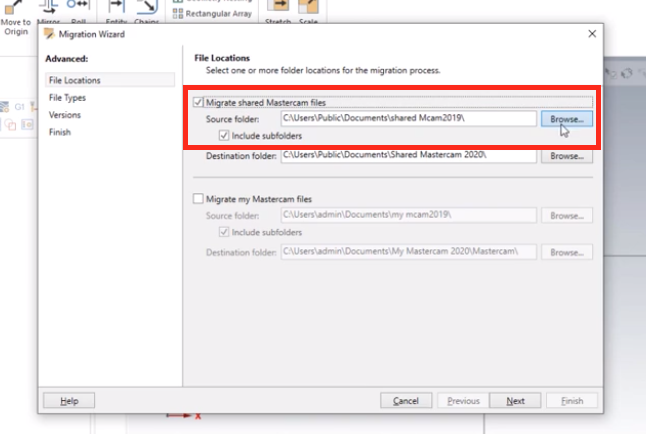Click the Previous button
Image resolution: width=646 pixels, height=434 pixels.
click(463, 401)
